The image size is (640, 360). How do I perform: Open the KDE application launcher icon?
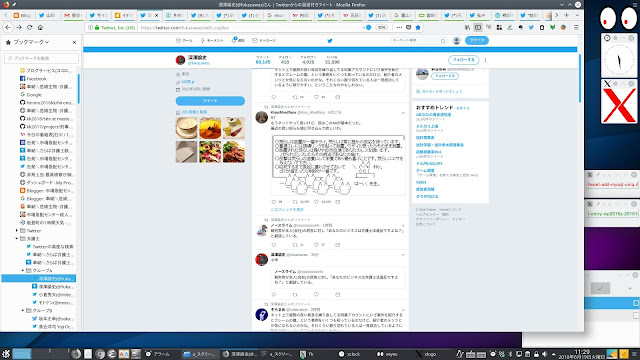pyautogui.click(x=6, y=354)
